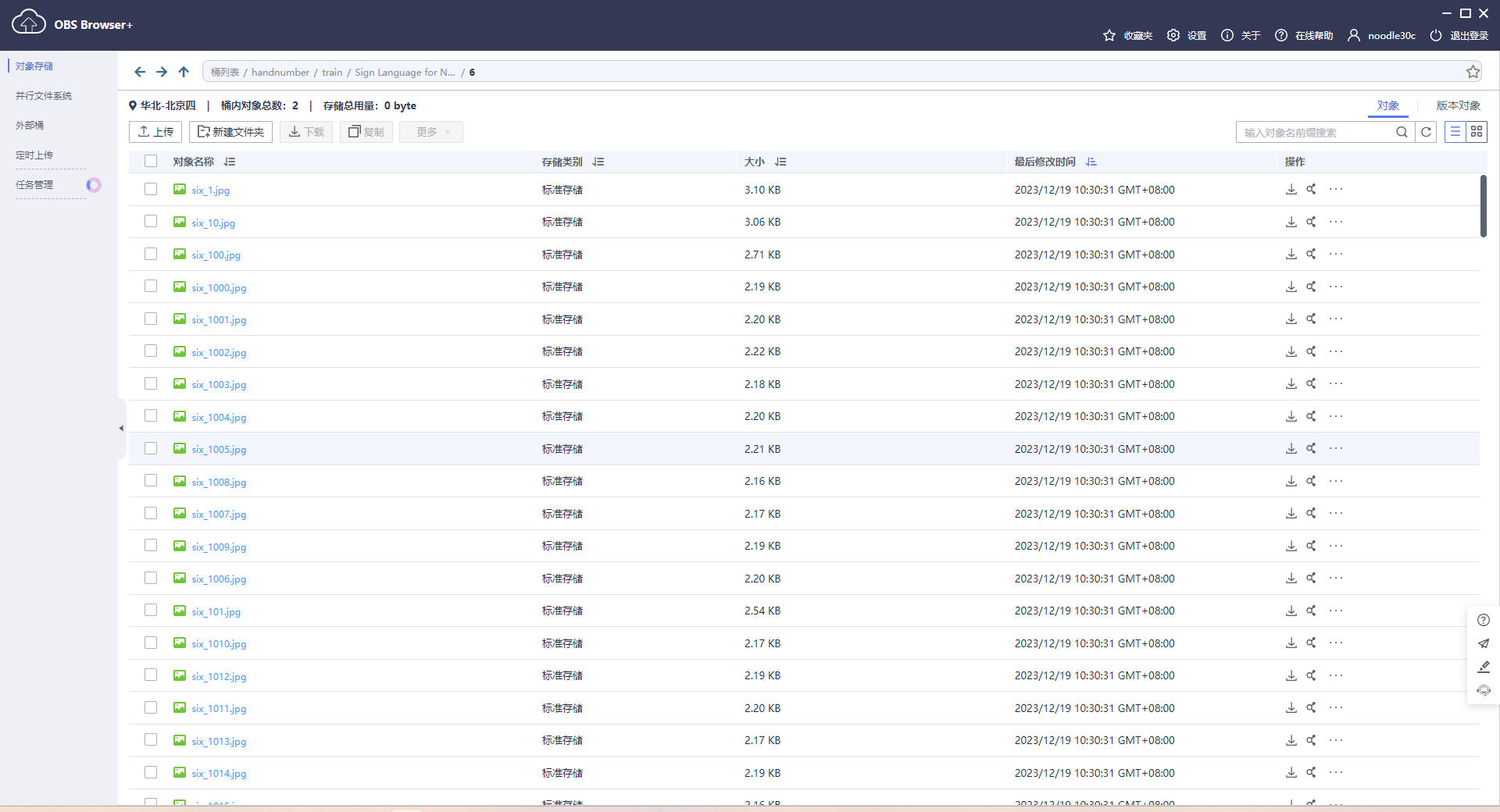Go up one folder level
Screen dimensions: 1500x812
(x=184, y=72)
